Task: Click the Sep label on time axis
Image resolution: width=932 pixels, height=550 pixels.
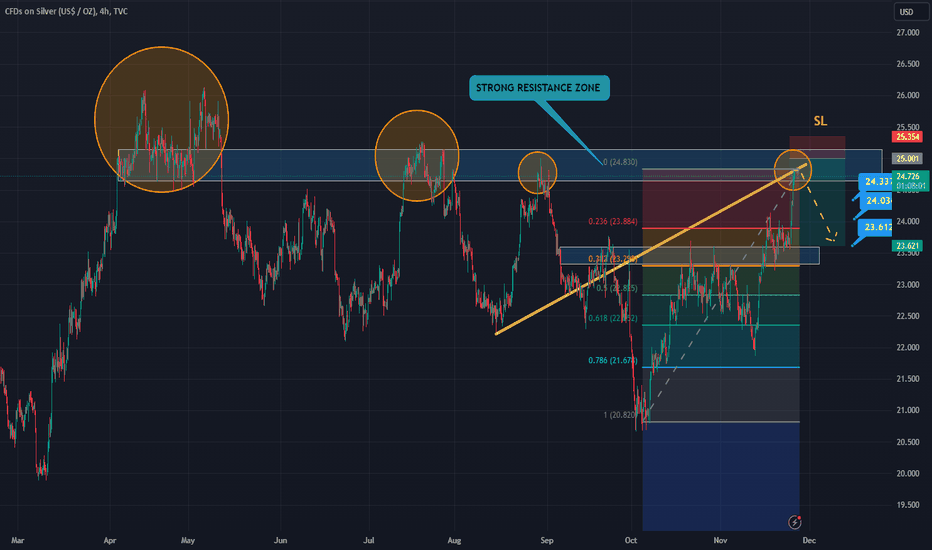Action: point(547,541)
